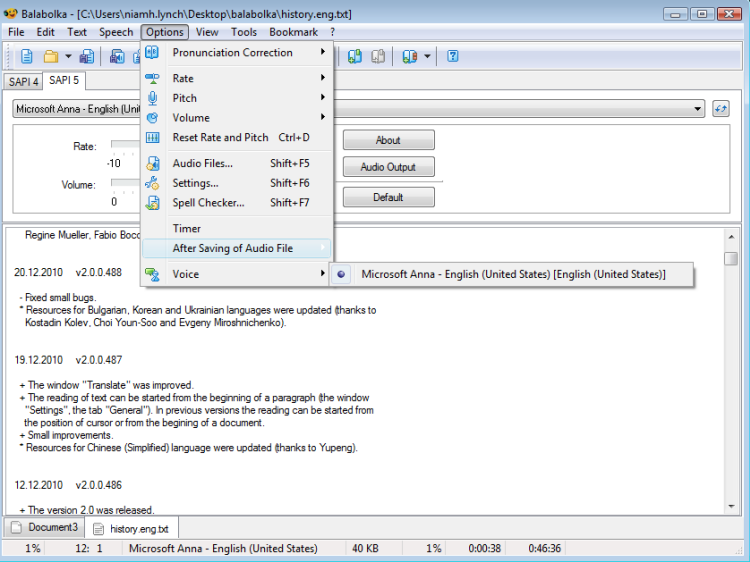
Task: Open the Tools menu
Action: click(244, 32)
